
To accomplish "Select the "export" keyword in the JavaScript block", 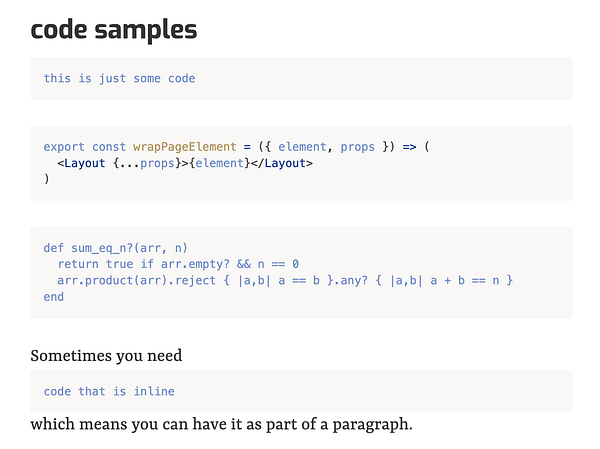I will pyautogui.click(x=64, y=146).
